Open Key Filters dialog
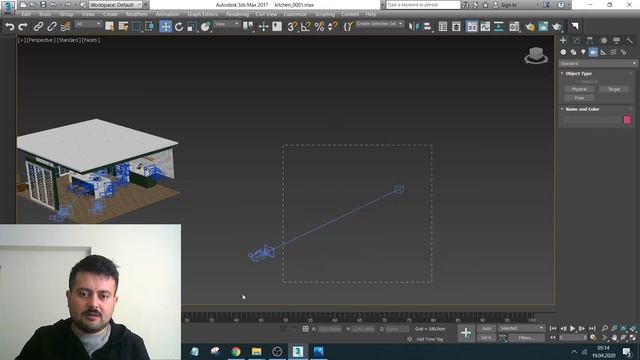The image size is (640, 360). click(527, 338)
